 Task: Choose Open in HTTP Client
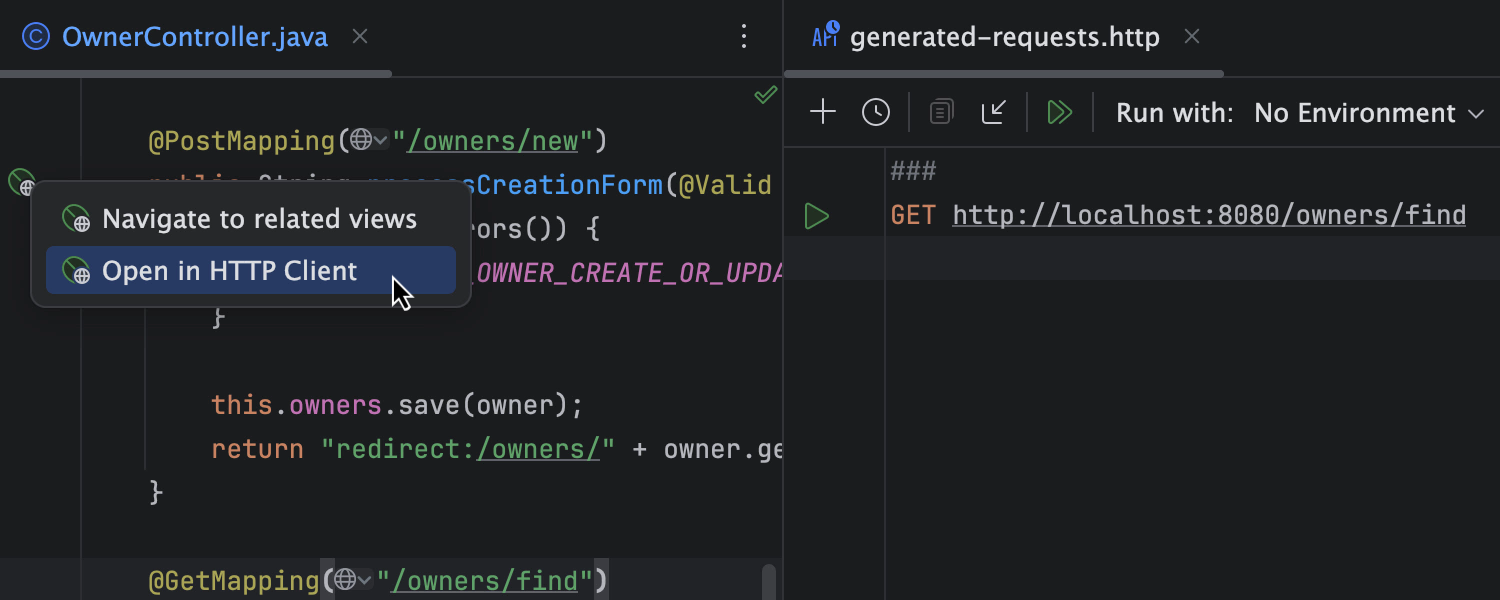click(230, 271)
